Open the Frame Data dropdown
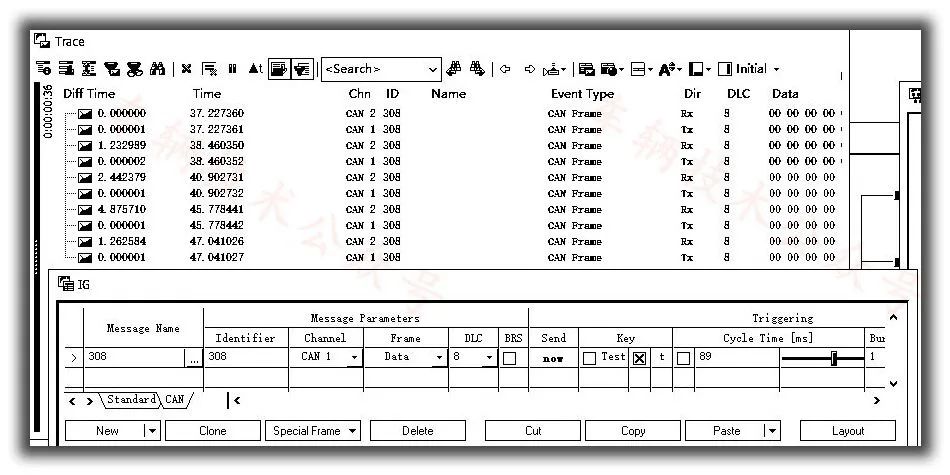950x475 pixels. (440, 357)
